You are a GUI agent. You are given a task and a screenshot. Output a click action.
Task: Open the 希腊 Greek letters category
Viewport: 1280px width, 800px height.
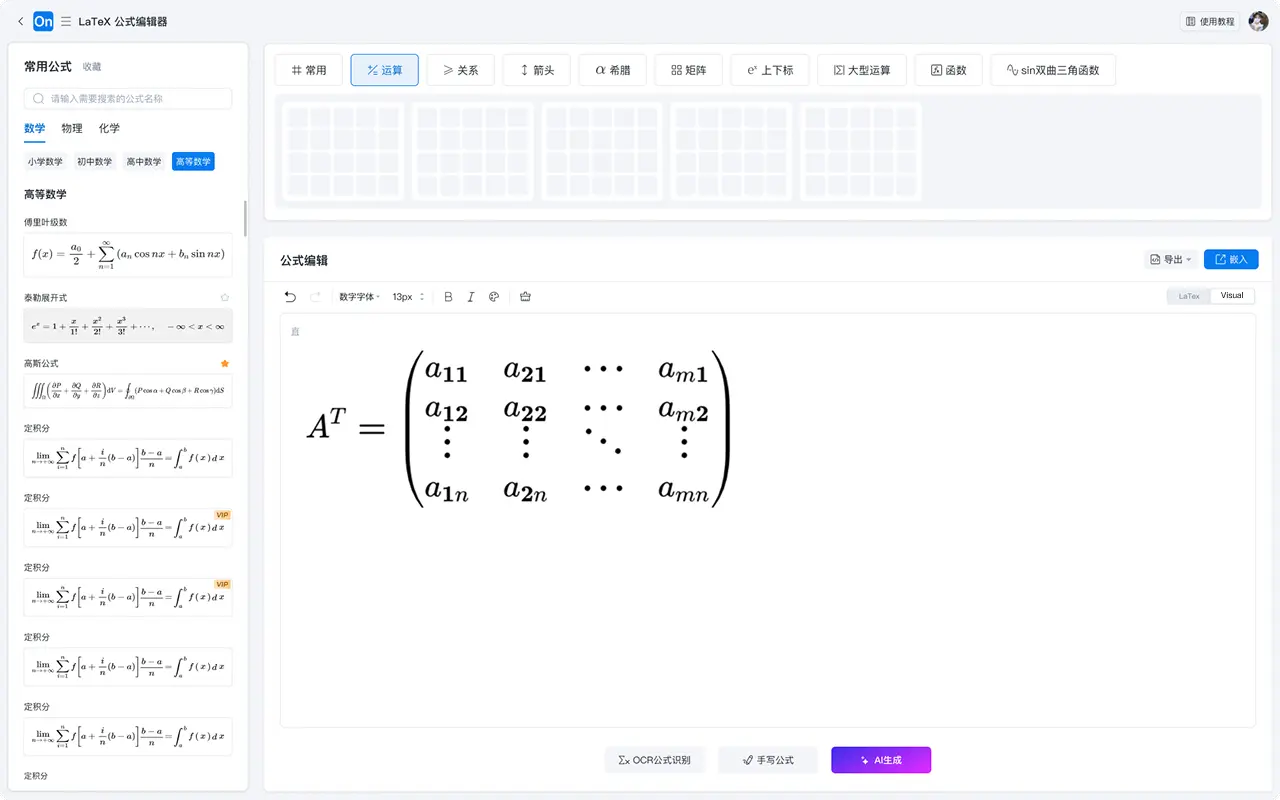pyautogui.click(x=612, y=70)
